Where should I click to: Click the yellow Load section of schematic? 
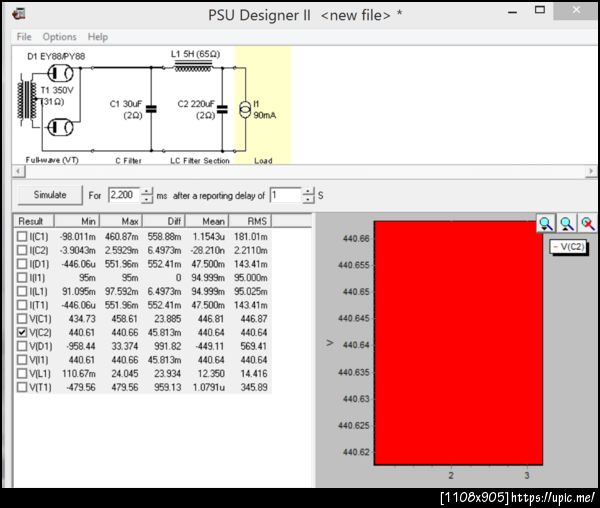tap(263, 105)
